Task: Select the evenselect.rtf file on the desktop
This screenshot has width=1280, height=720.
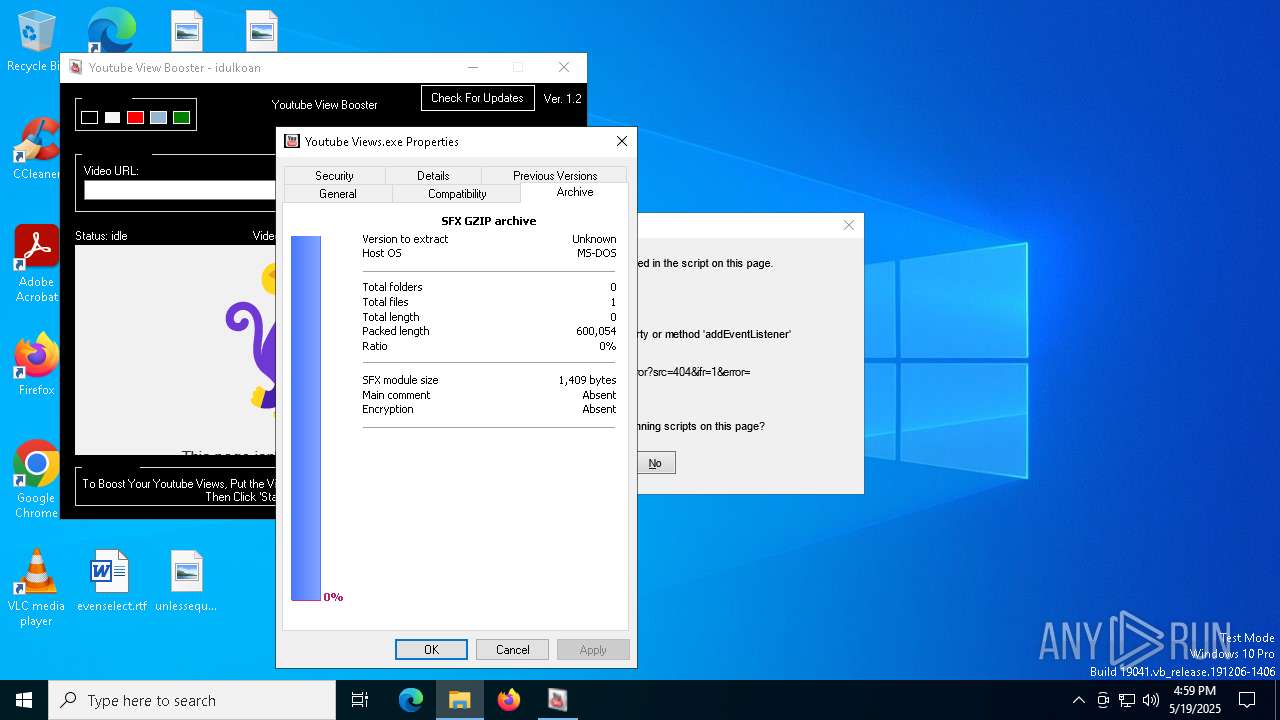Action: (x=111, y=580)
